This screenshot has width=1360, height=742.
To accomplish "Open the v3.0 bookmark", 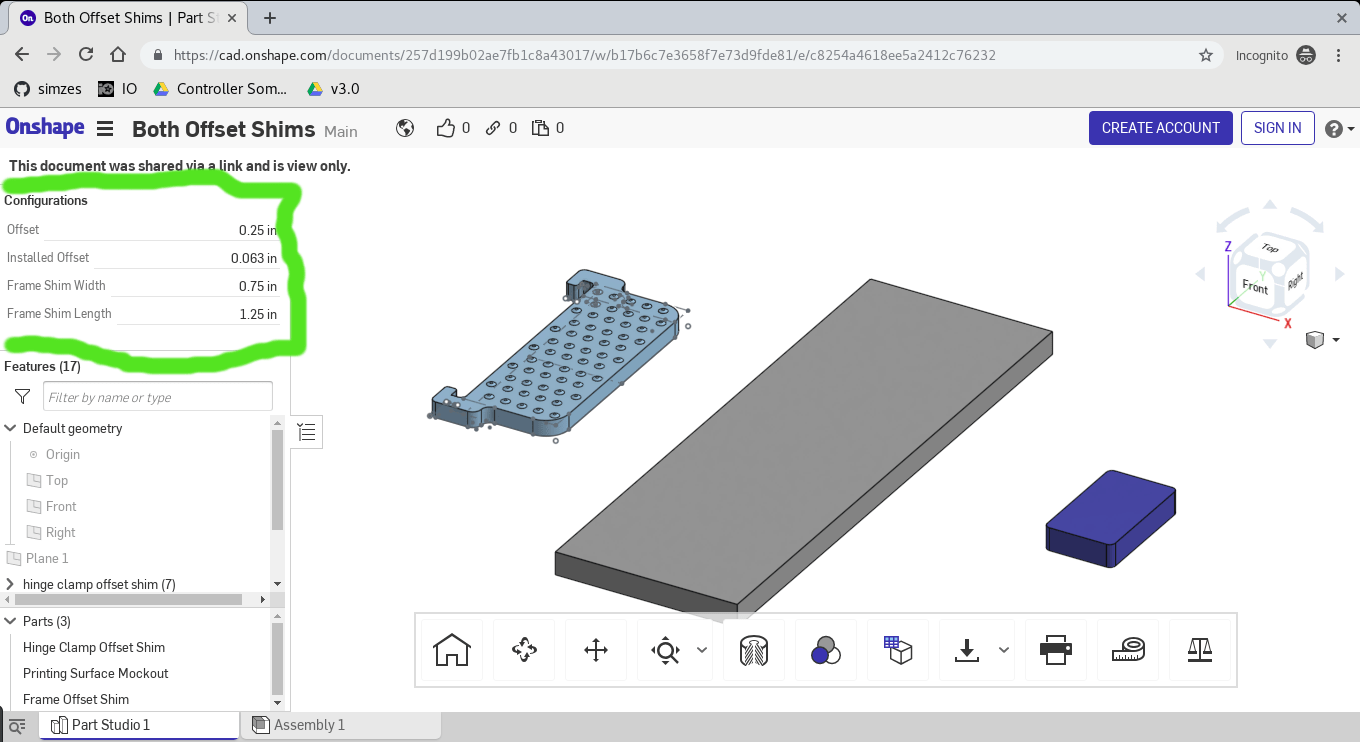I will coord(333,88).
